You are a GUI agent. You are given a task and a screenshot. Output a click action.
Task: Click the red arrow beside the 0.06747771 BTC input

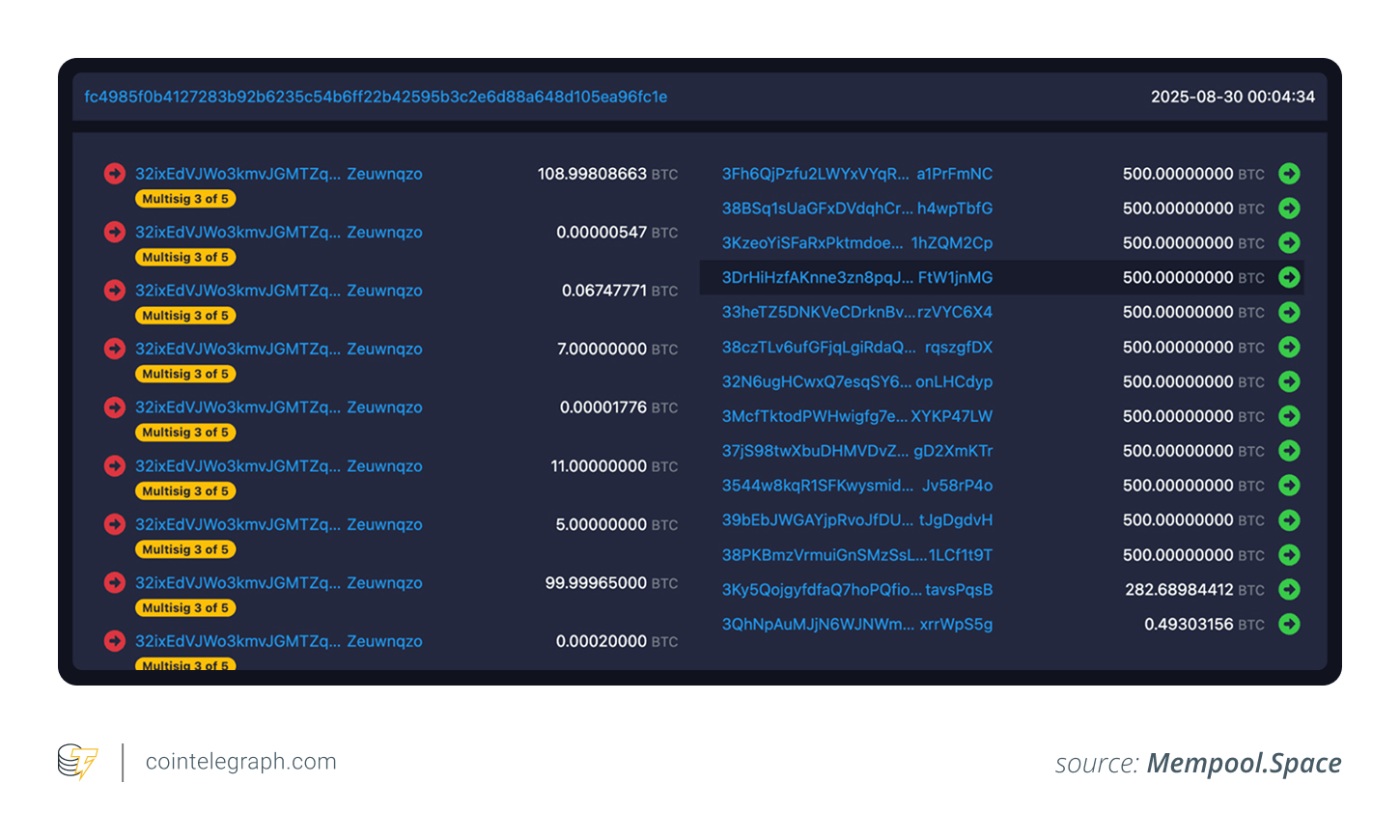click(114, 291)
